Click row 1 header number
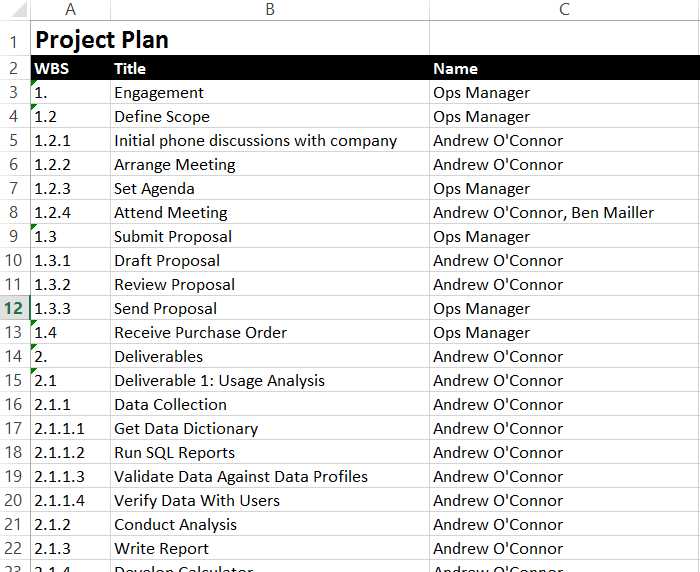700x572 pixels. [x=15, y=41]
